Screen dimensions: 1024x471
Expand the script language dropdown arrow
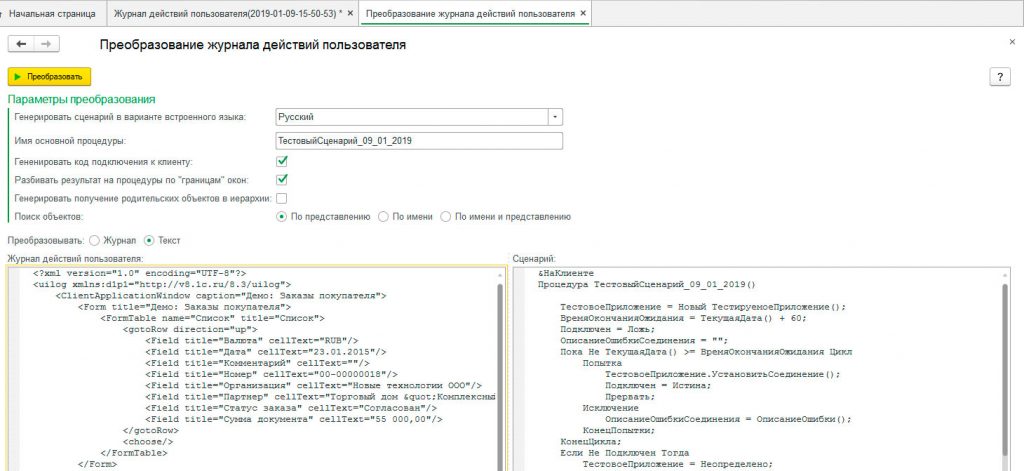555,116
